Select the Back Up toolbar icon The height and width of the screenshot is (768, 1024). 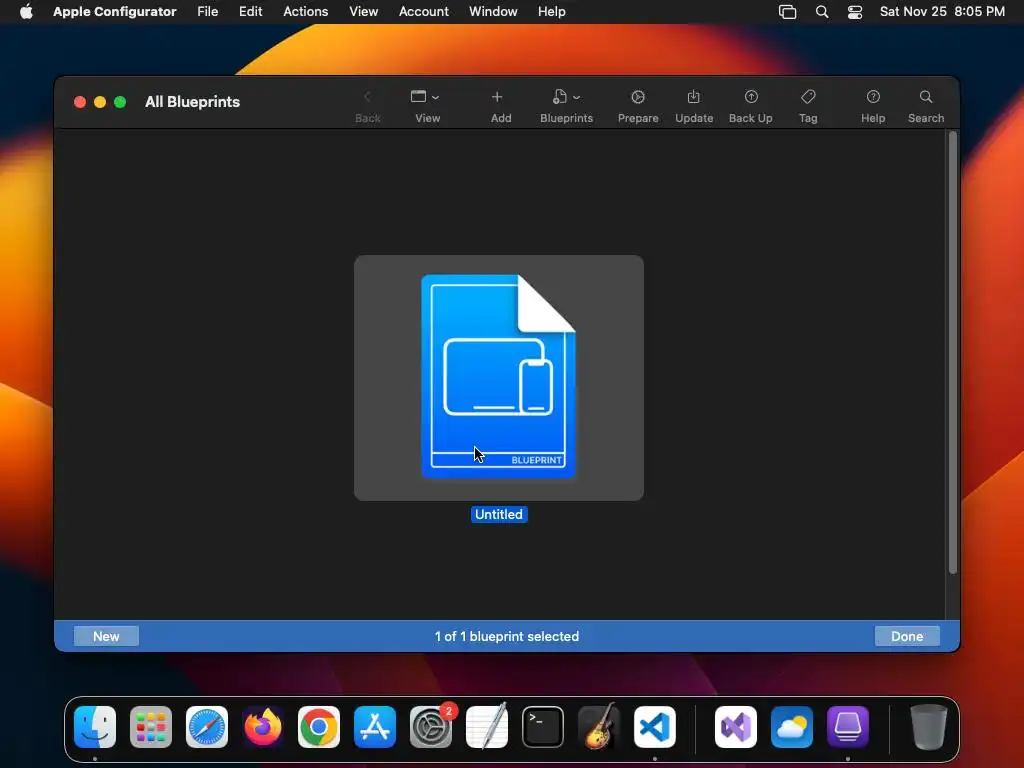coord(750,106)
